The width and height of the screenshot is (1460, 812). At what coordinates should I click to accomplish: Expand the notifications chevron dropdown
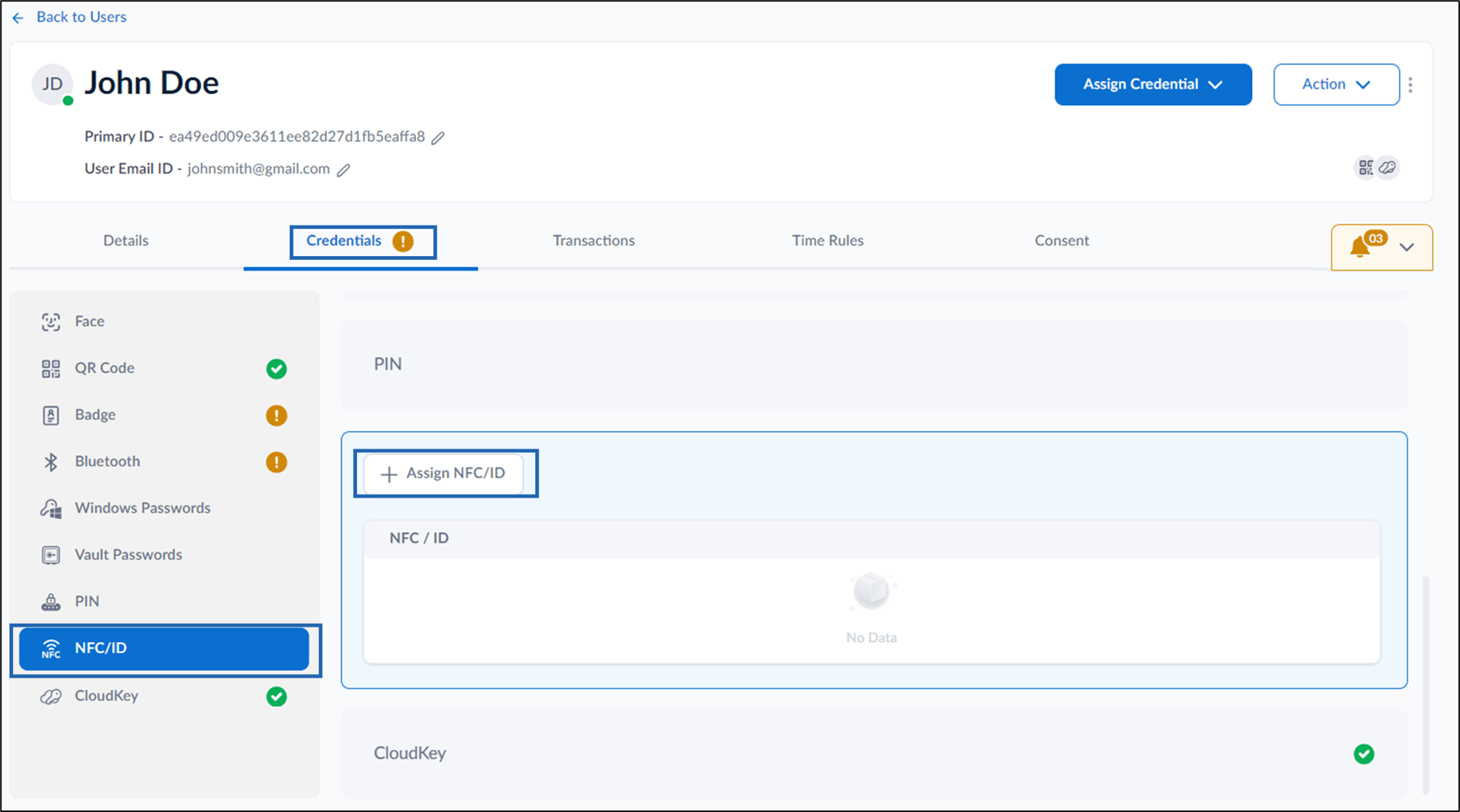pos(1407,247)
